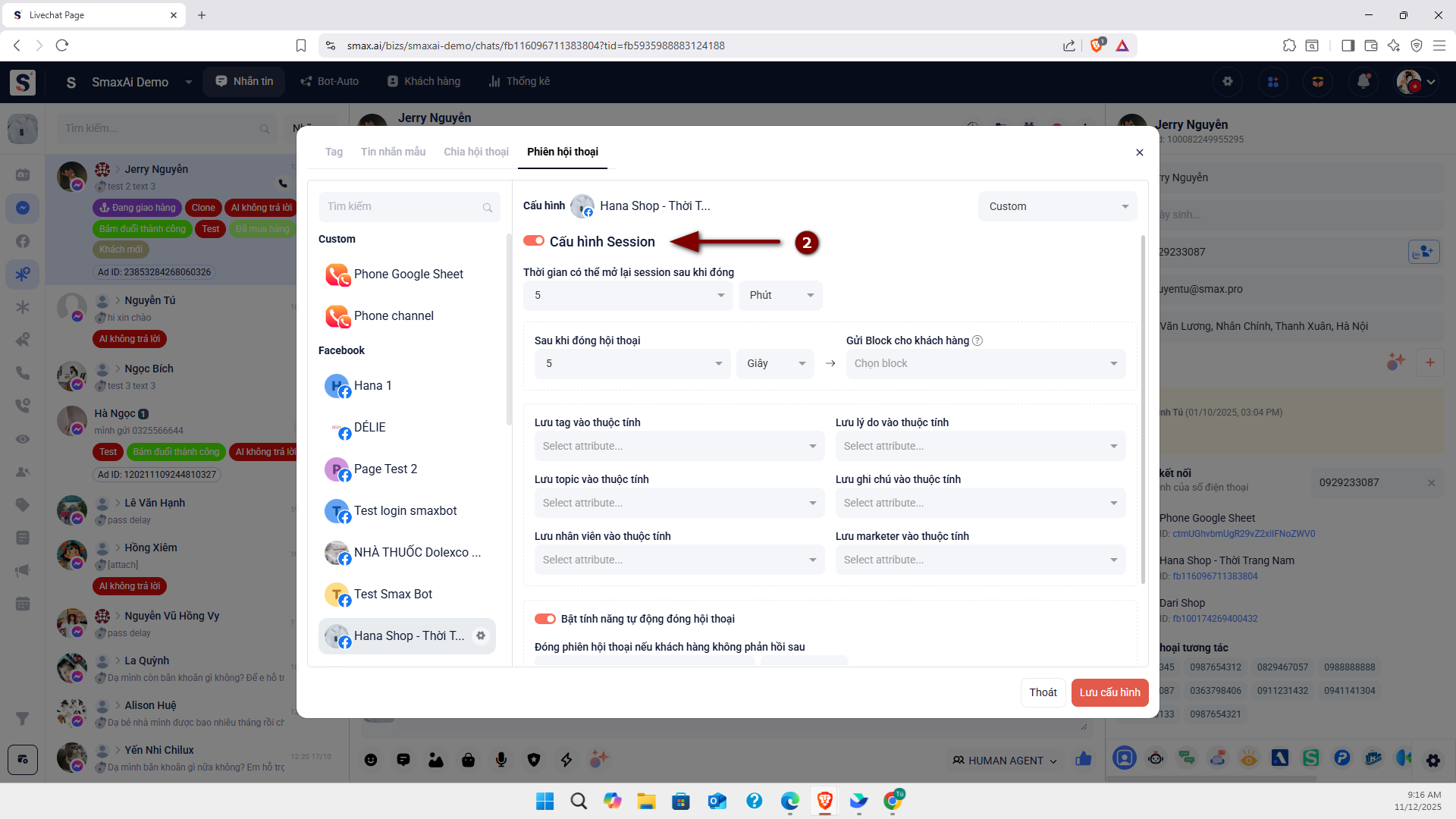Expand the Phút time unit dropdown

(780, 295)
